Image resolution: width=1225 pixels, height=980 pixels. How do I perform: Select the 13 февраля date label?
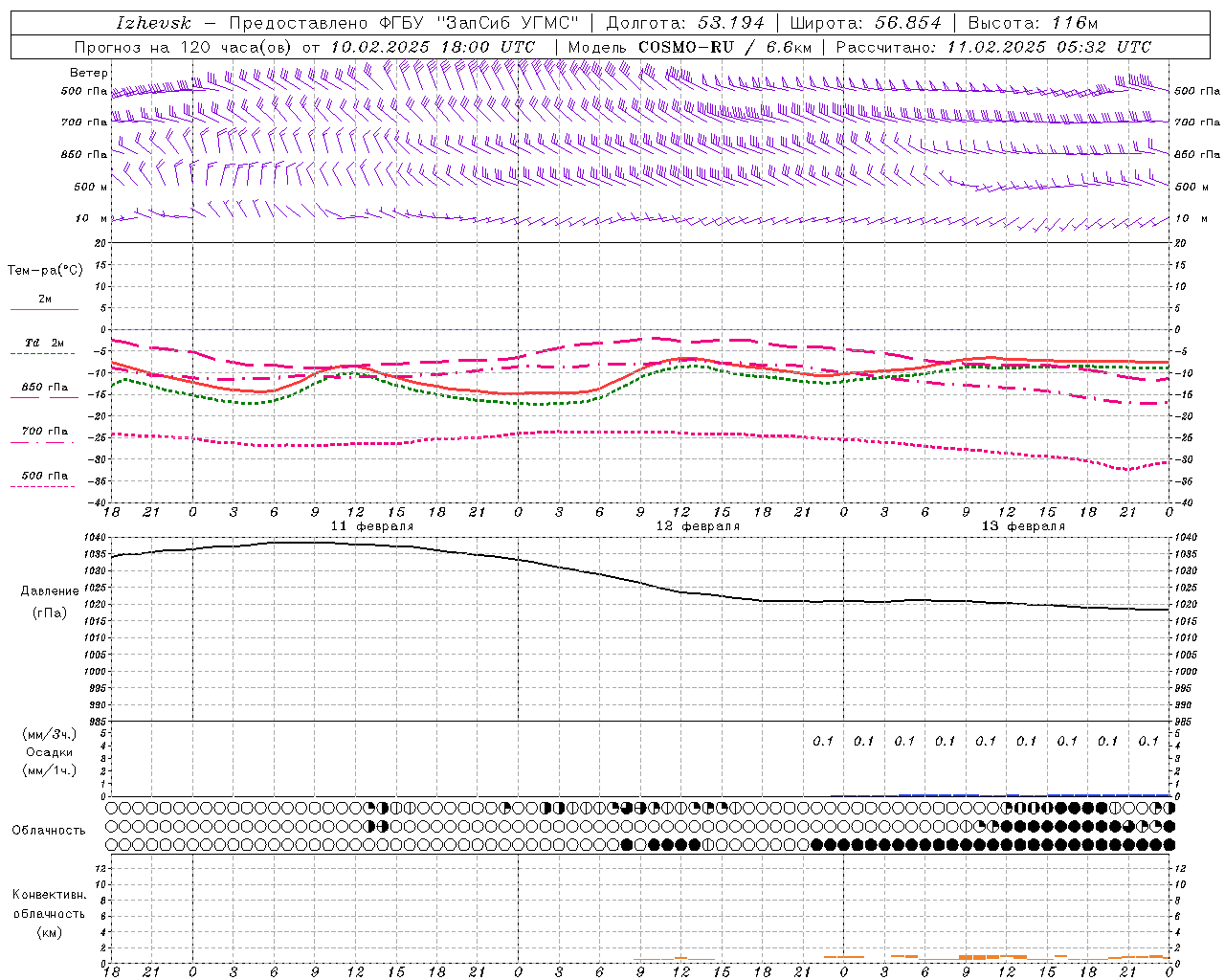coord(1023,526)
